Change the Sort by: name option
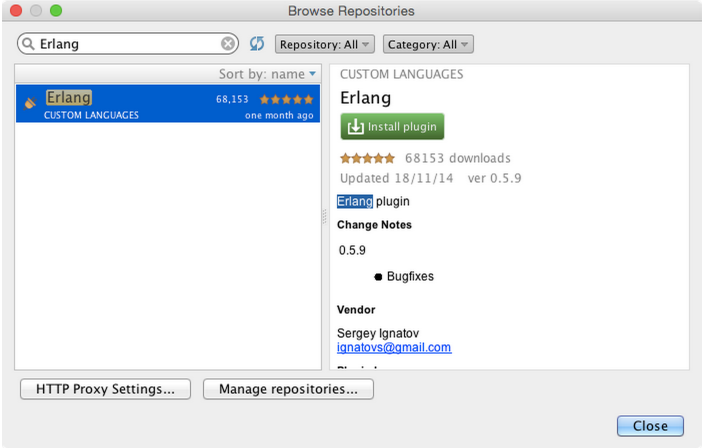The height and width of the screenshot is (448, 702). point(267,74)
